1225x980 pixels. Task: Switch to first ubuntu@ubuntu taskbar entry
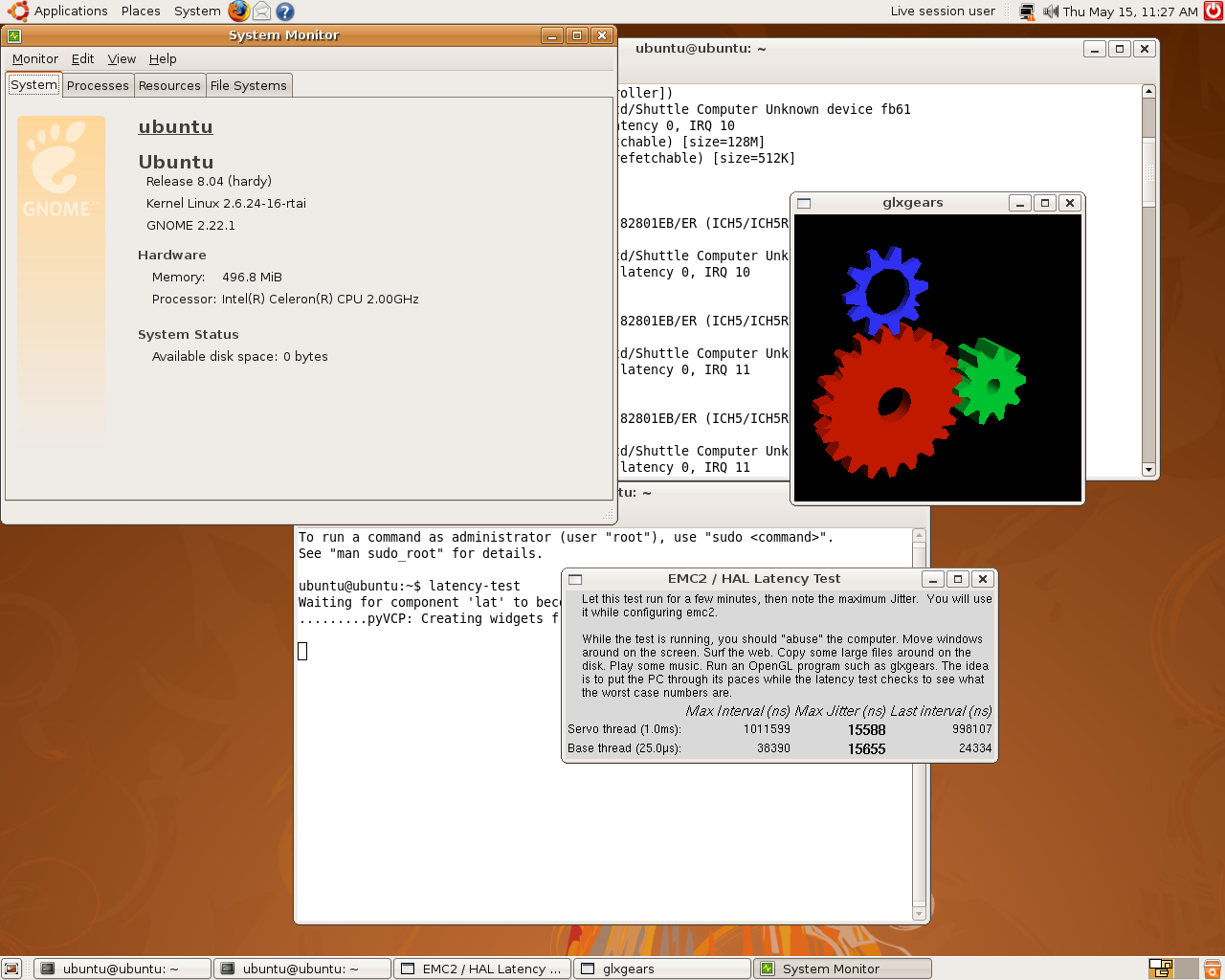tap(122, 969)
